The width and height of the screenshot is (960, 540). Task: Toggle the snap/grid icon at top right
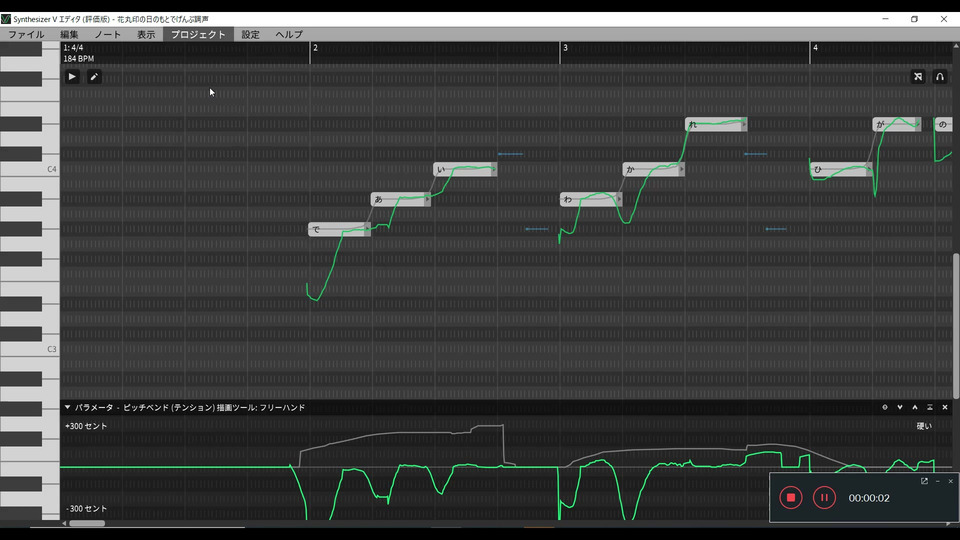click(x=918, y=77)
